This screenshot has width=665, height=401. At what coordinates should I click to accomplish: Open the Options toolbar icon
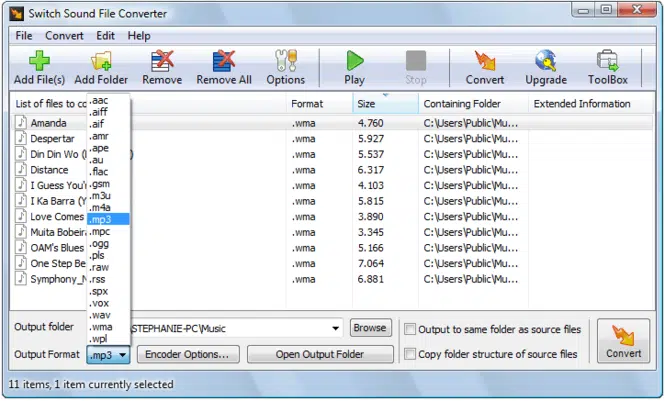pos(285,68)
